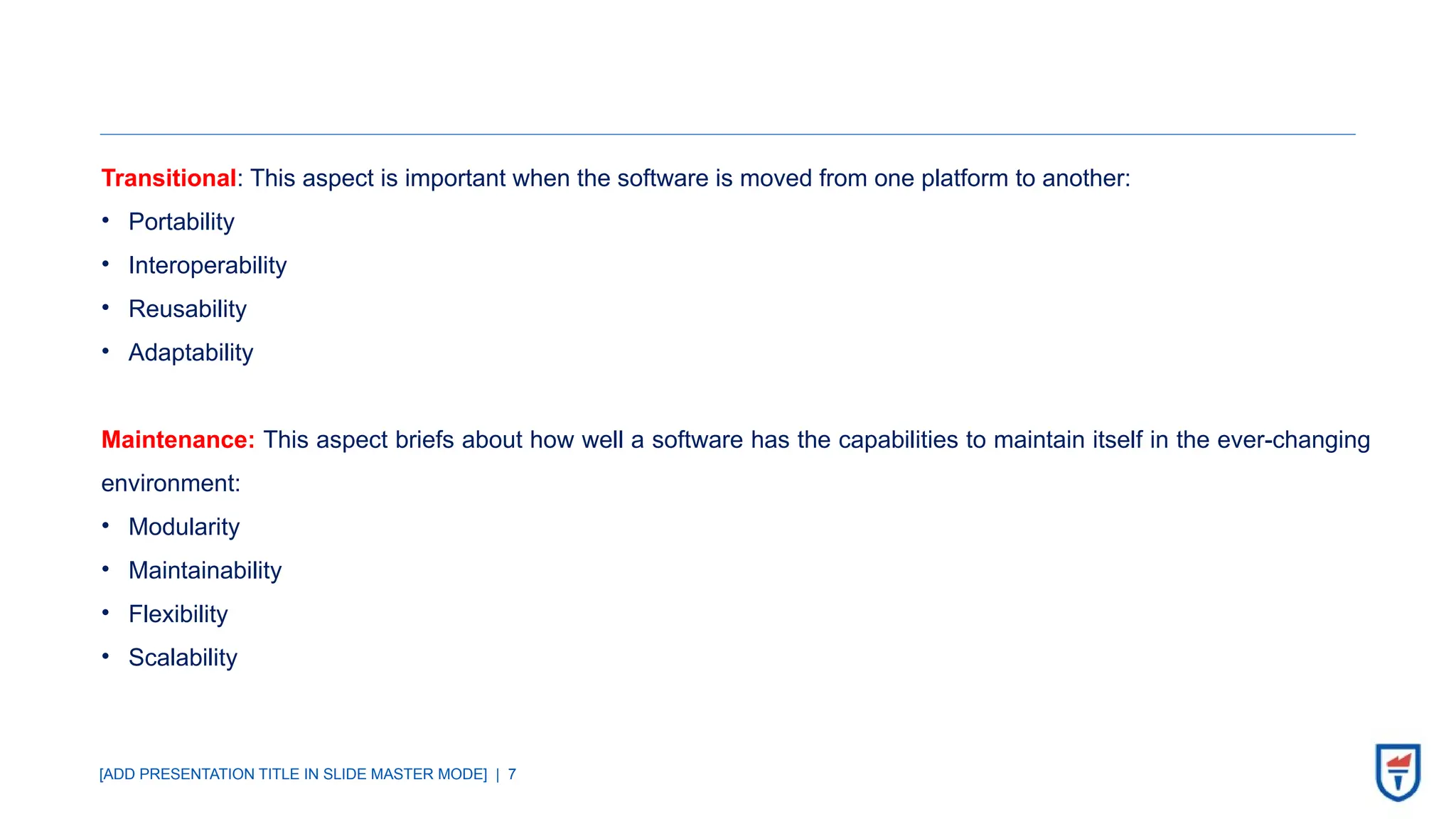Click the word 'capabilities' in the Maintenance sentence
The height and width of the screenshot is (819, 1456).
click(898, 440)
